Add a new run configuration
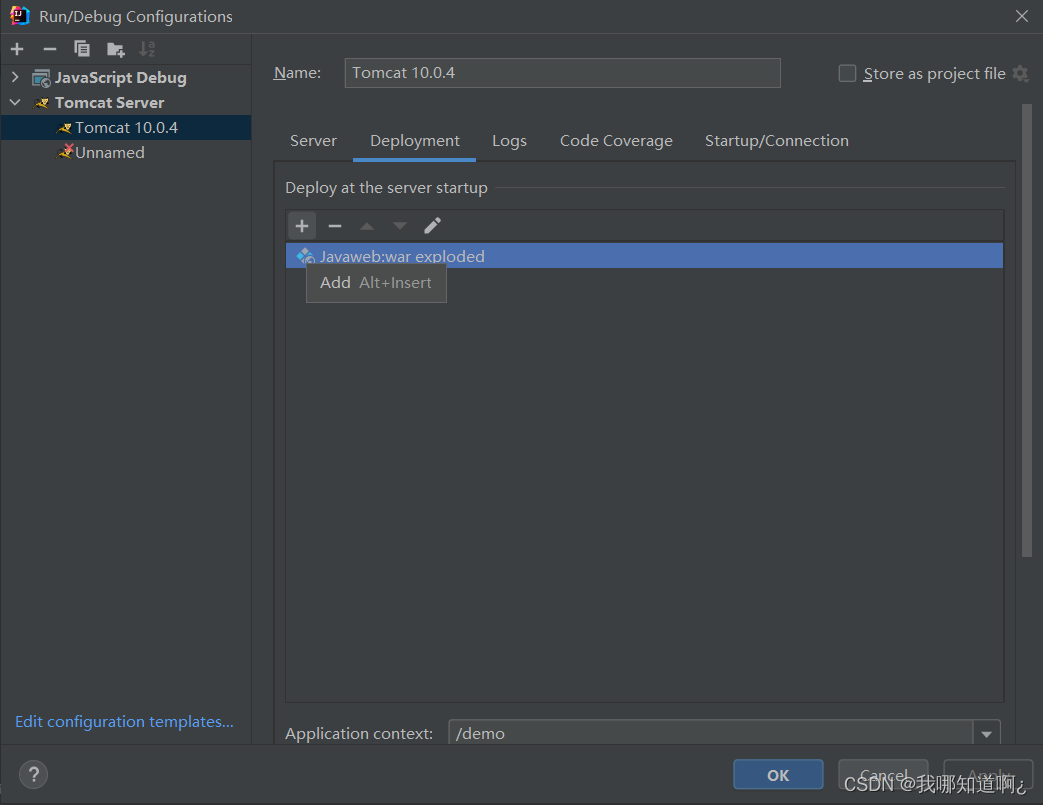The image size is (1043, 805). coord(17,49)
